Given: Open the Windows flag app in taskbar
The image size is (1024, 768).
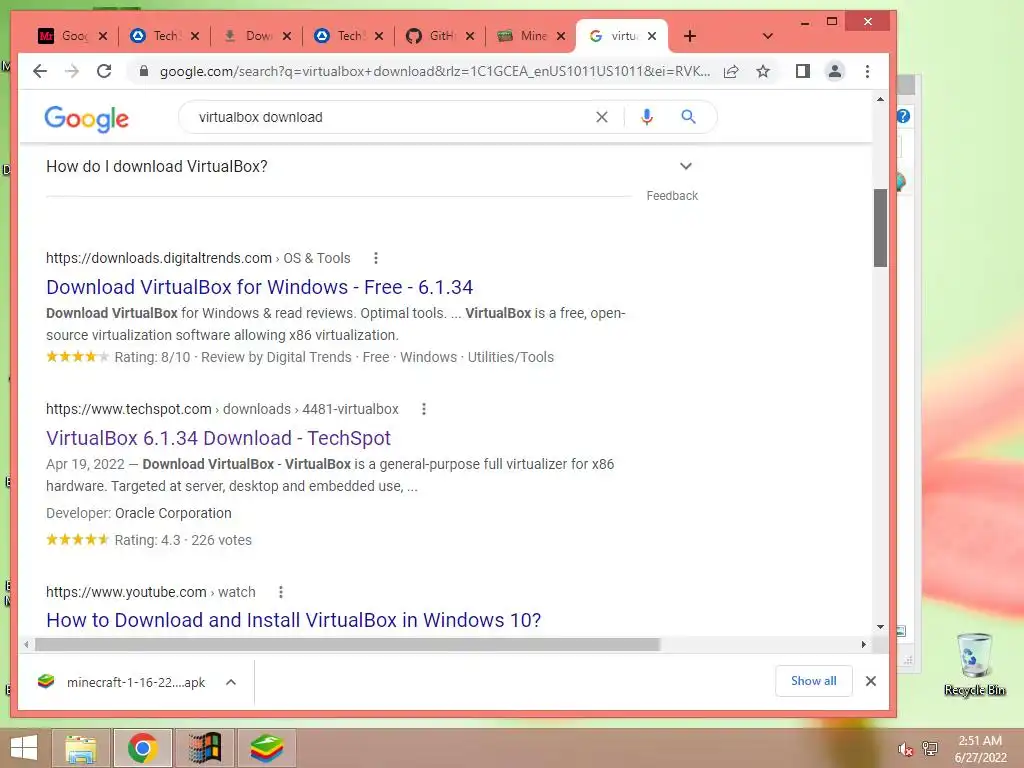Looking at the screenshot, I should click(204, 748).
